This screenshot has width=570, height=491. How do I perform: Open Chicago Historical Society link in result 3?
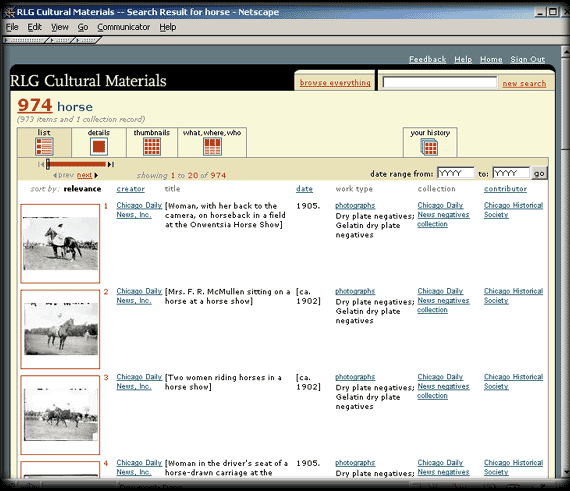(513, 382)
